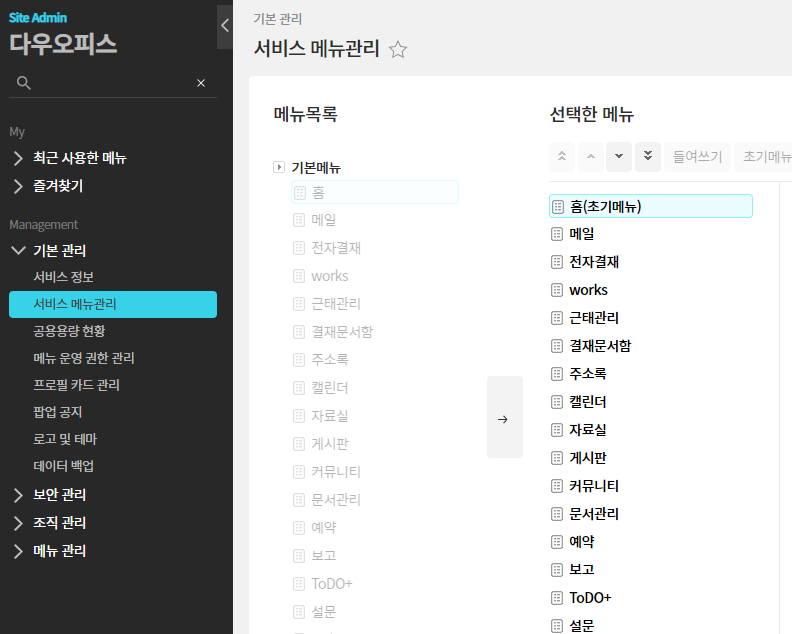The height and width of the screenshot is (634, 792).
Task: Click the magnifier search icon in sidebar
Action: (24, 83)
